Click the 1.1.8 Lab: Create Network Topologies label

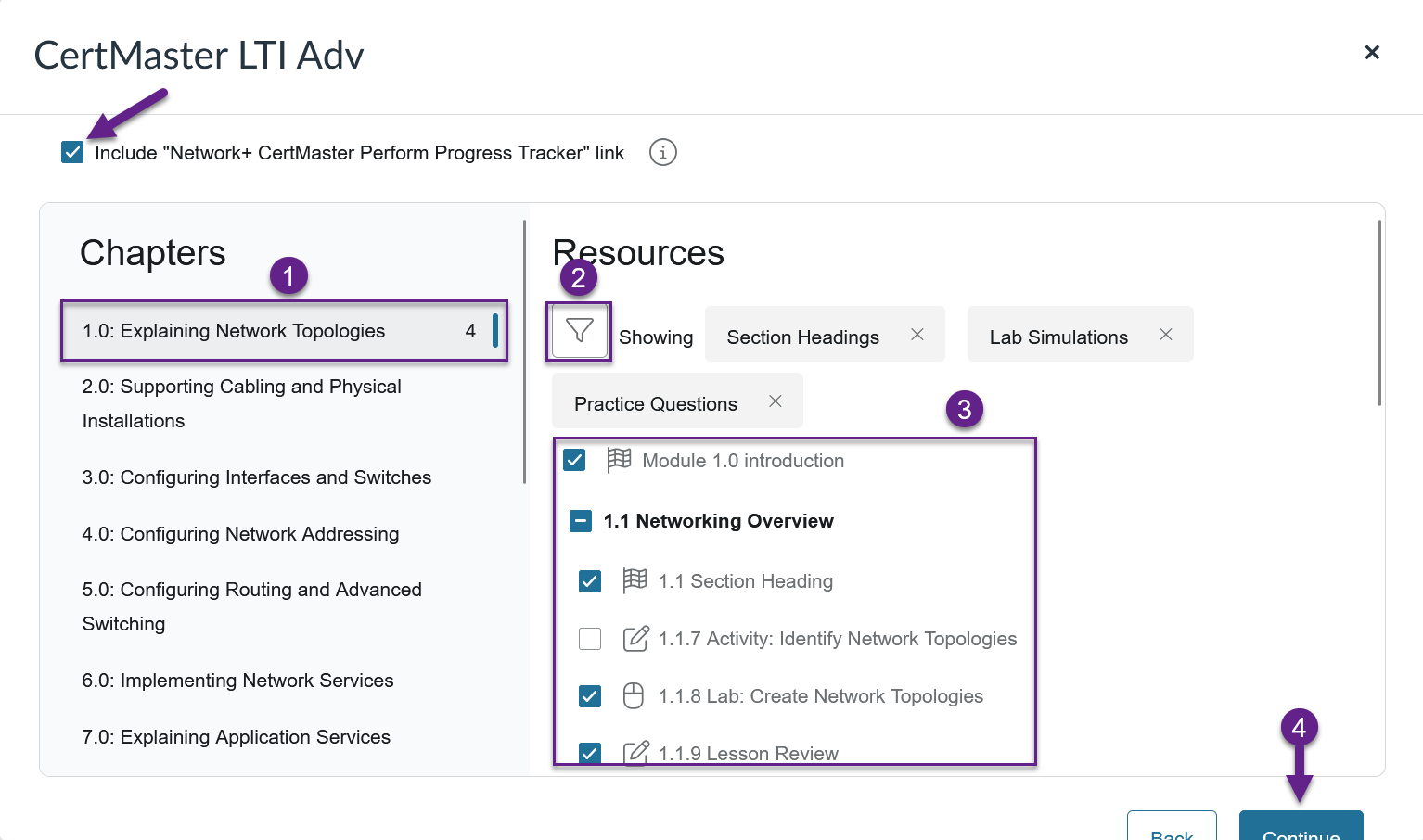[x=821, y=696]
